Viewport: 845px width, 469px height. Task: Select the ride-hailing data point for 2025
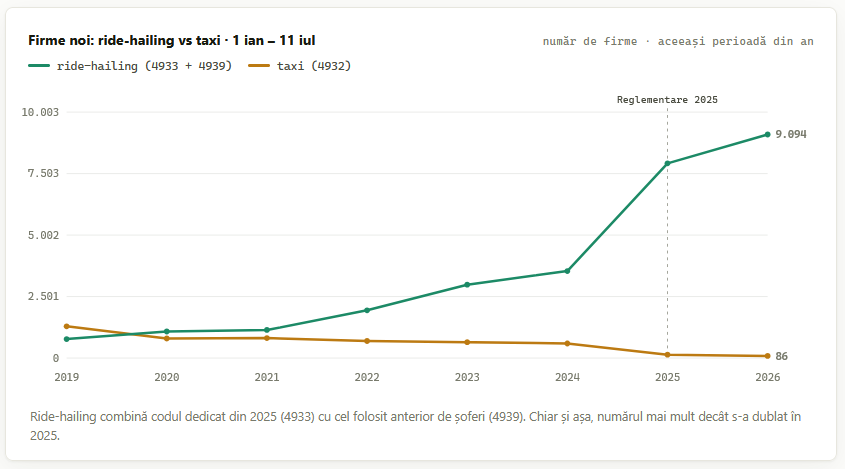point(667,163)
